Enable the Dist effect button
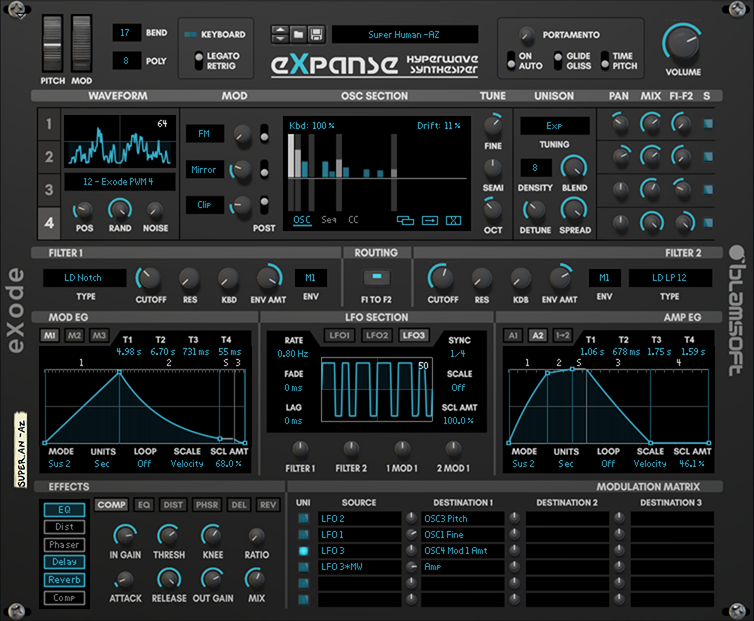Screen dimensions: 754x621 64,527
